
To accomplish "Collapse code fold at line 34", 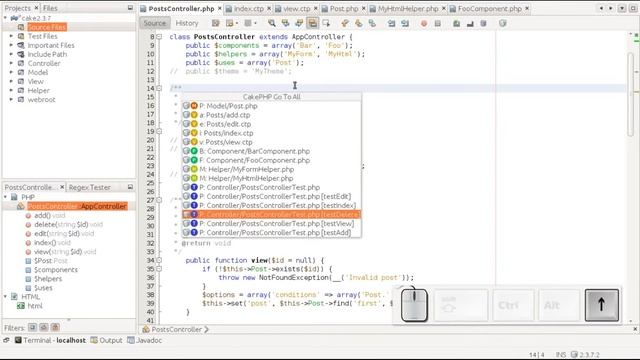I will pyautogui.click(x=159, y=260).
